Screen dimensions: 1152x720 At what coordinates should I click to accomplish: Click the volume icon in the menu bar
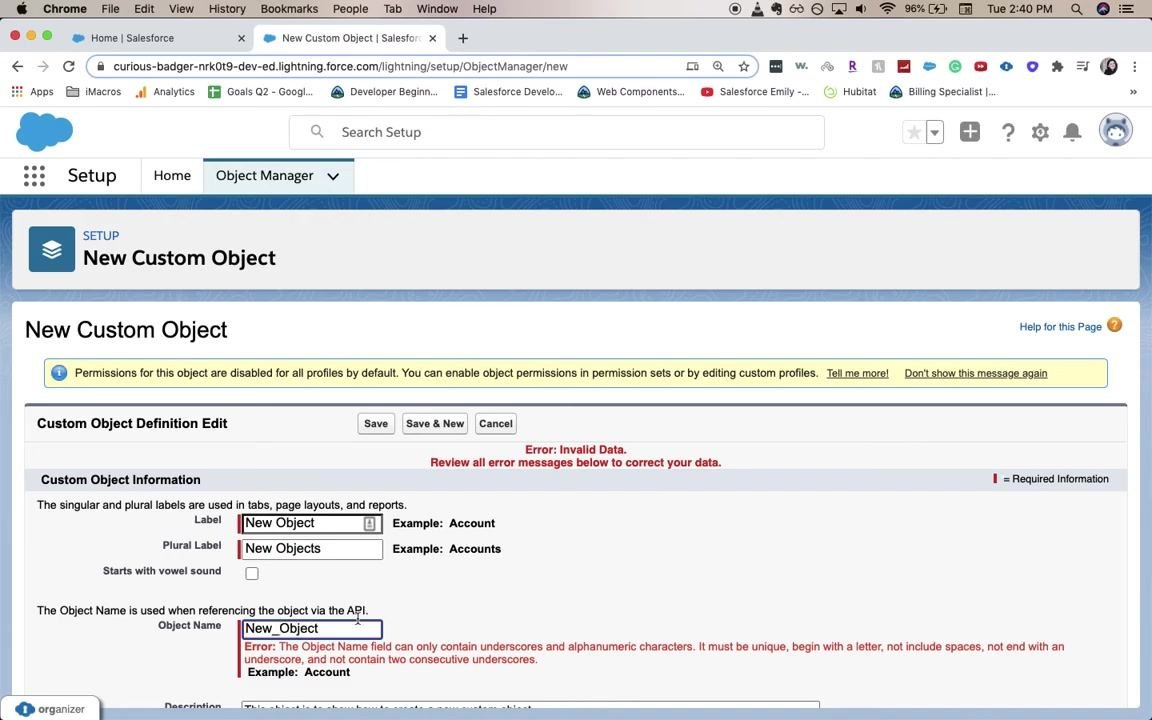click(x=861, y=9)
